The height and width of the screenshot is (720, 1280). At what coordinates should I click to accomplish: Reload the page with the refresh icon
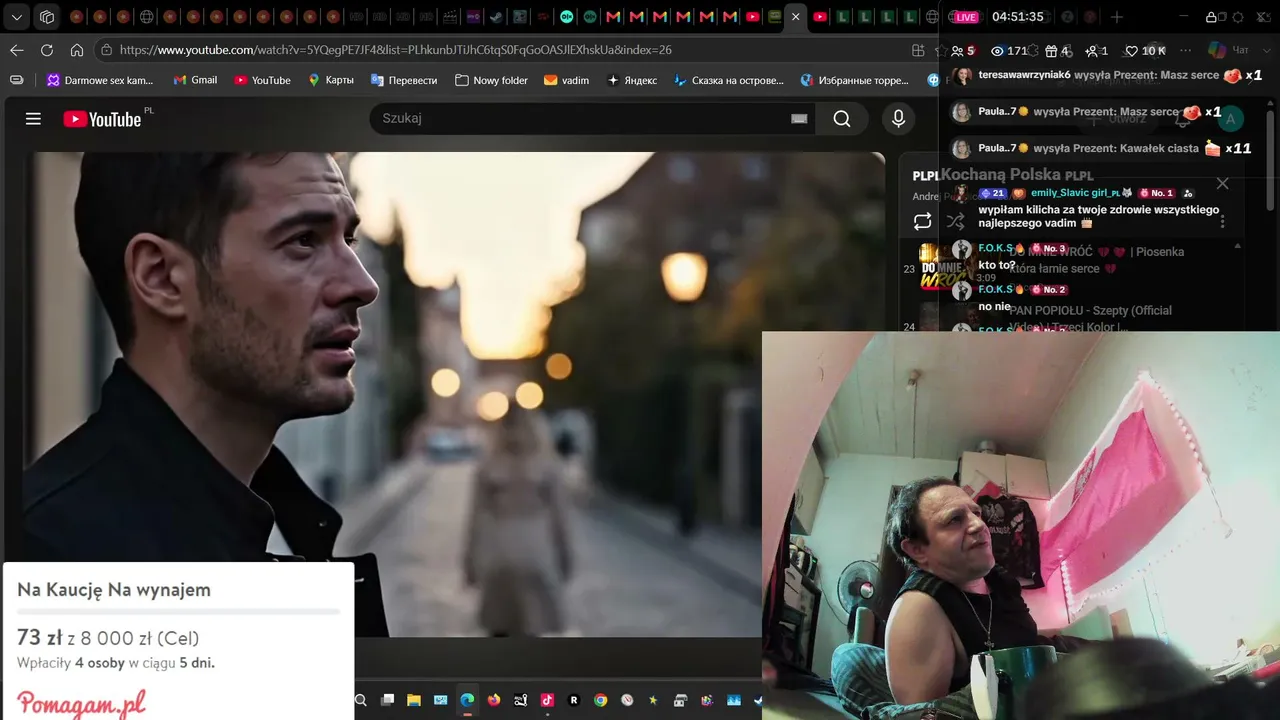(47, 50)
